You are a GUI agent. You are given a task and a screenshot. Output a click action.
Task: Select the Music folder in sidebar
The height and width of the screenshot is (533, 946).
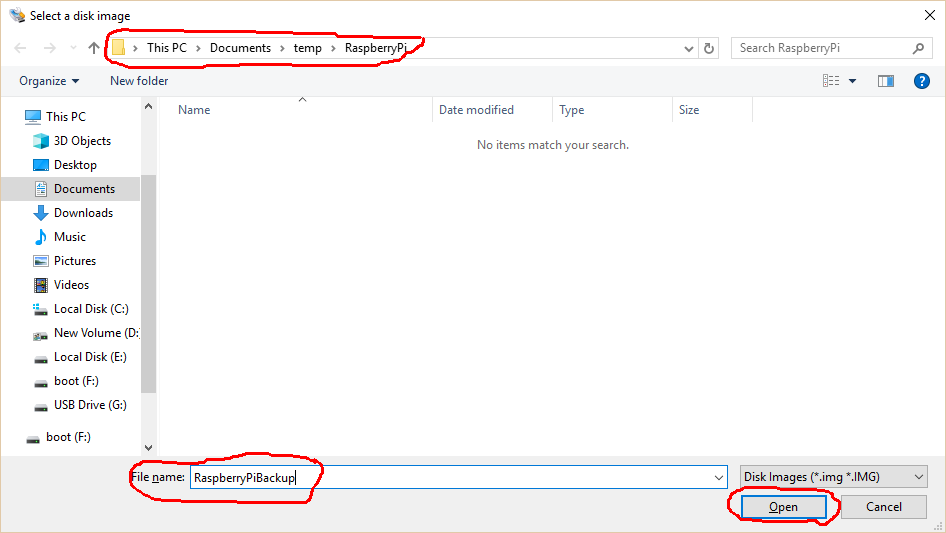click(x=69, y=237)
